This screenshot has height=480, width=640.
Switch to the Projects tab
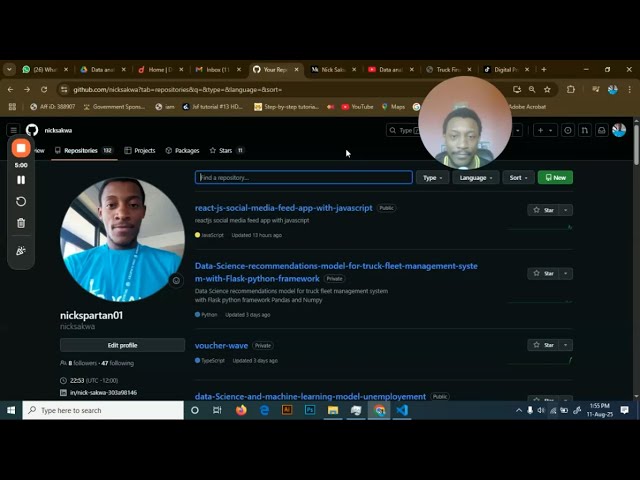tap(140, 151)
